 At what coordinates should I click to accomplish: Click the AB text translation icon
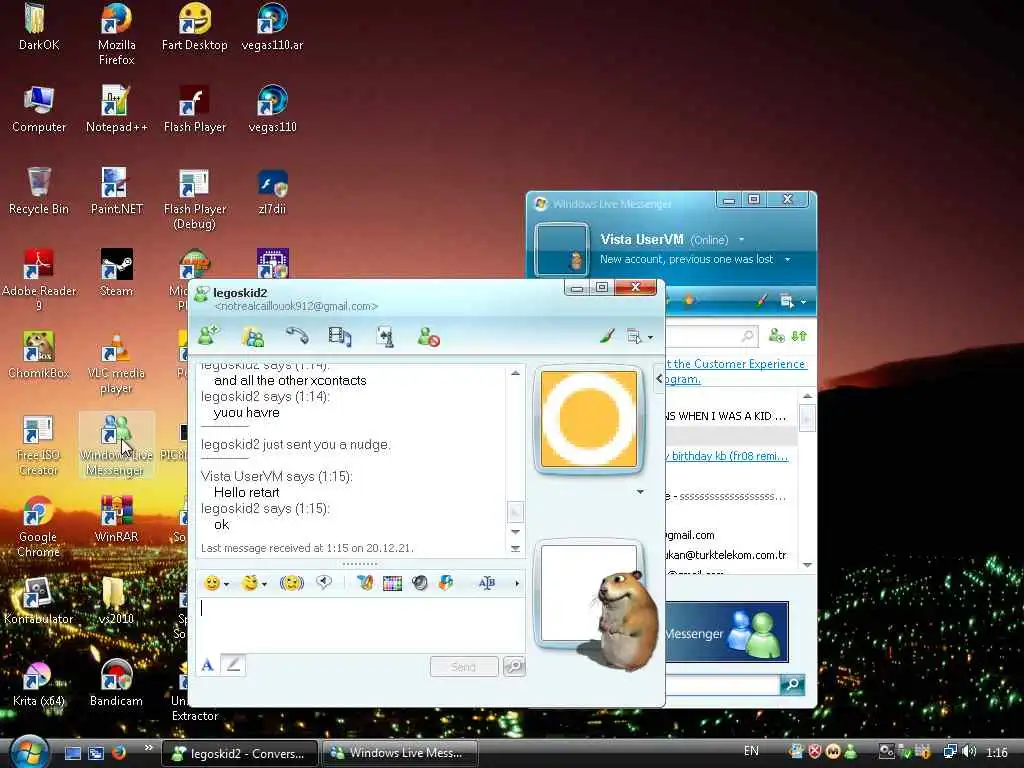[487, 583]
